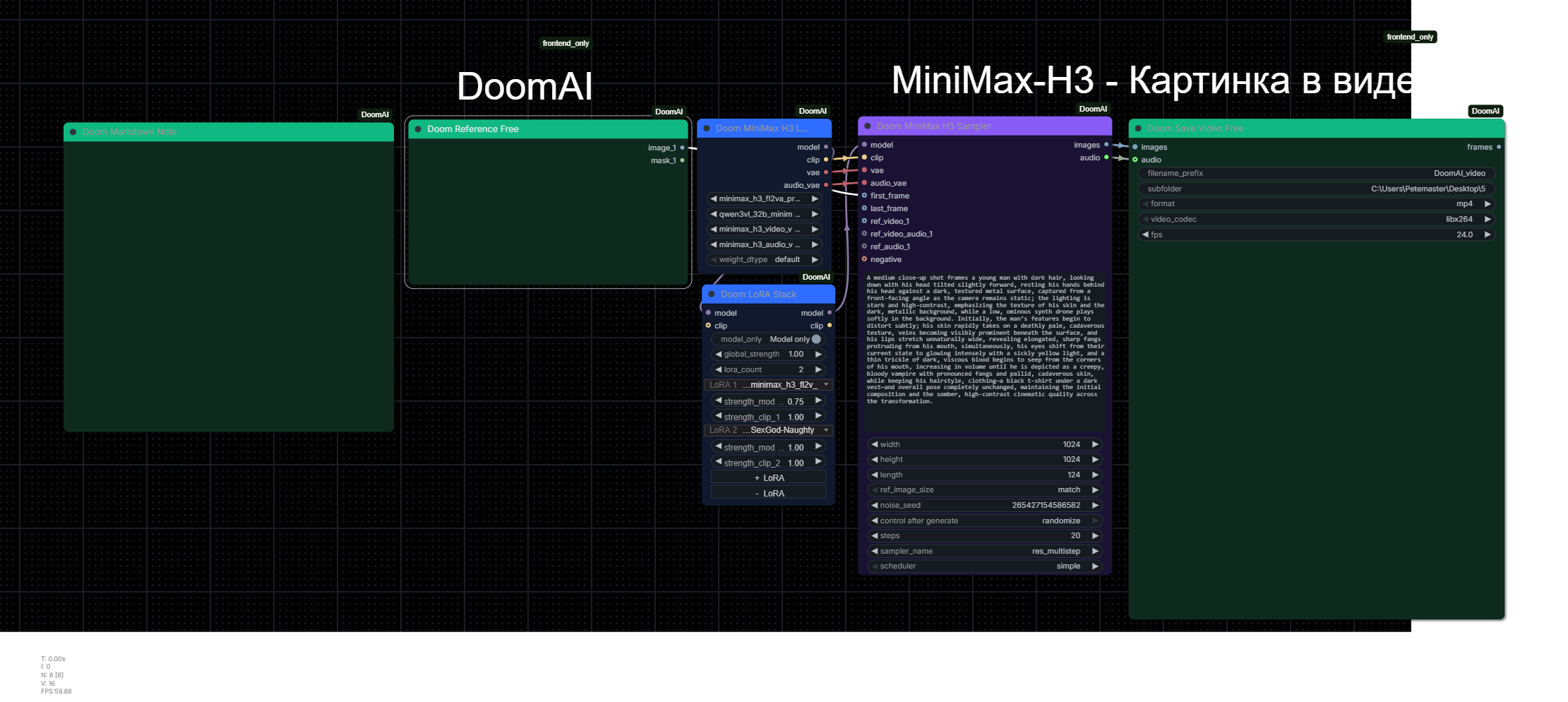
Task: Click the mask_1 output port
Action: 682,160
